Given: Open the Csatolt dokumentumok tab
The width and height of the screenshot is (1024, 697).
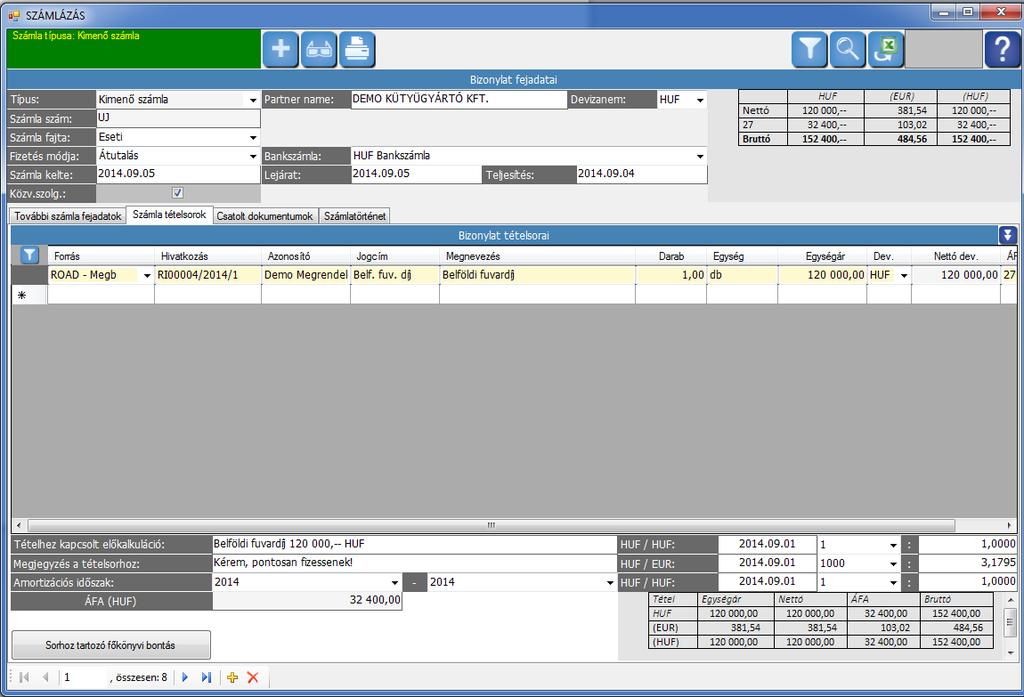Looking at the screenshot, I should click(x=265, y=216).
